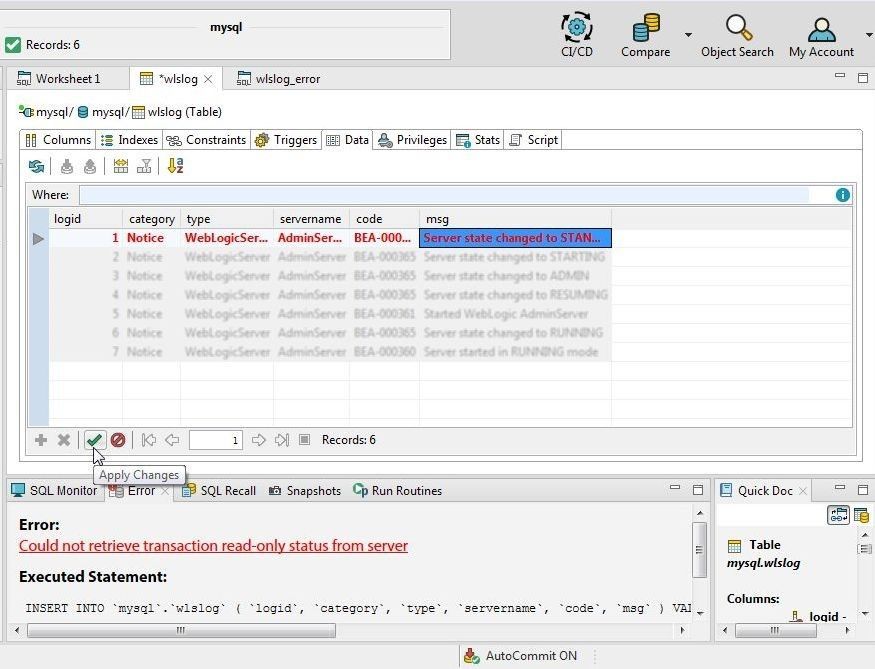
Task: Click the Quick Doc horizontal scrollbar
Action: 776,631
